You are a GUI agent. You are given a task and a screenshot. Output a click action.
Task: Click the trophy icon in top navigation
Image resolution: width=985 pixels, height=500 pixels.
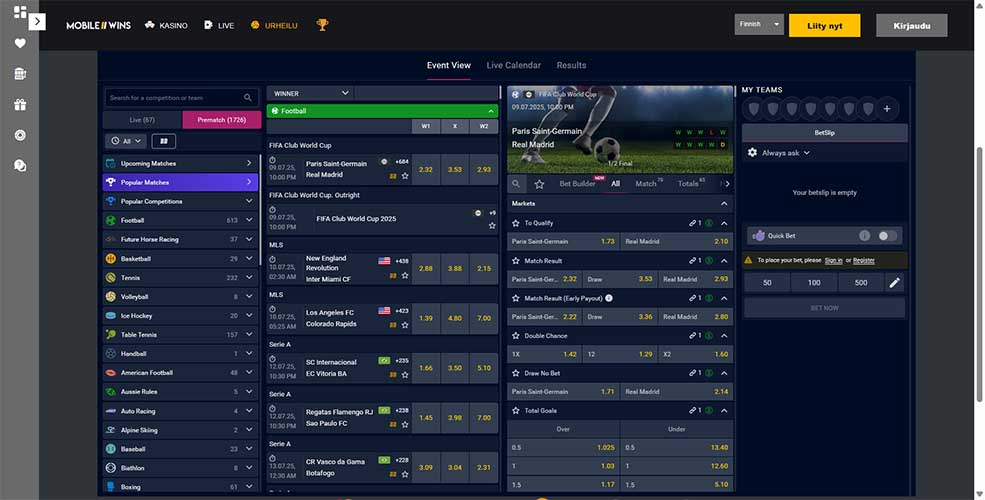pyautogui.click(x=322, y=25)
